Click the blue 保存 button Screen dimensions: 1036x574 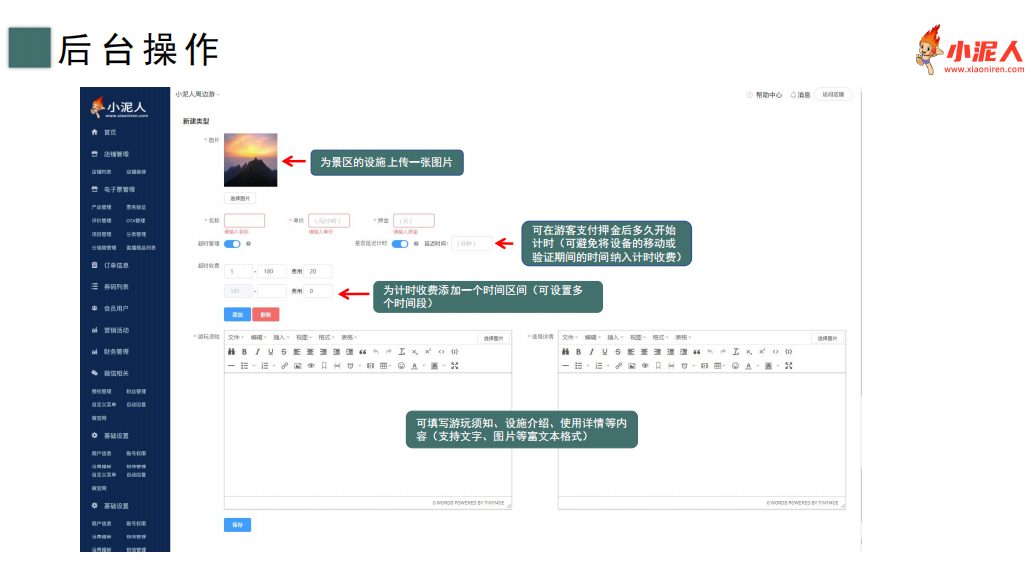[x=237, y=525]
